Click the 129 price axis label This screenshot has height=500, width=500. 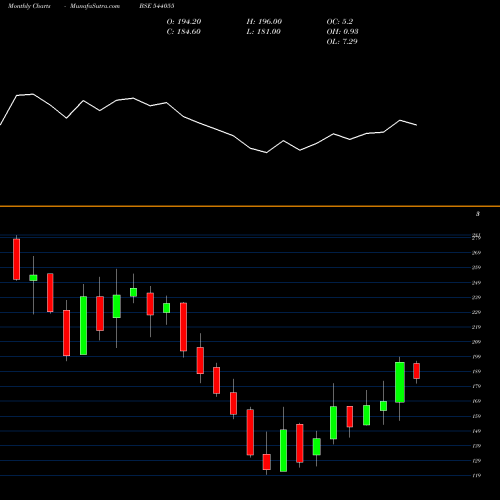[476, 461]
